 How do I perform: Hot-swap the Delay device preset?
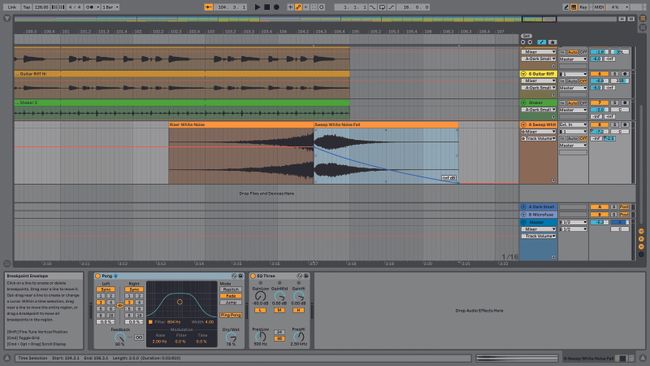click(234, 276)
